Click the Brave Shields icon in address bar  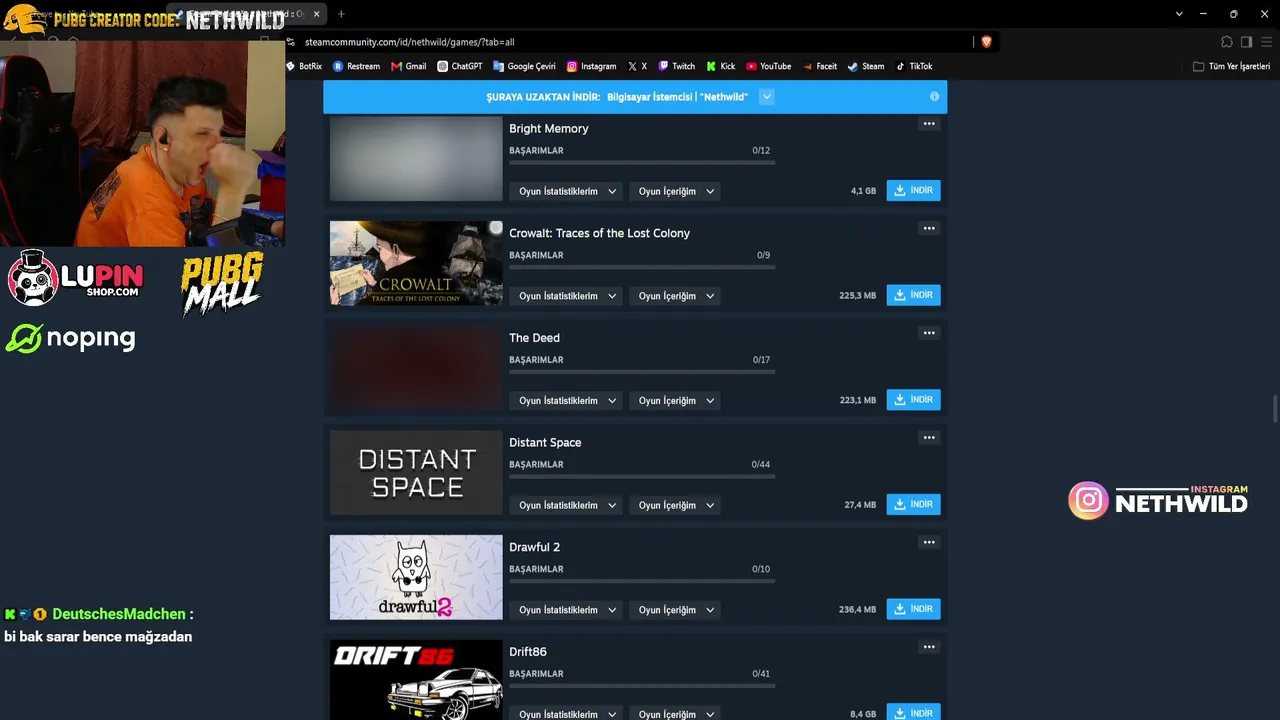(986, 42)
